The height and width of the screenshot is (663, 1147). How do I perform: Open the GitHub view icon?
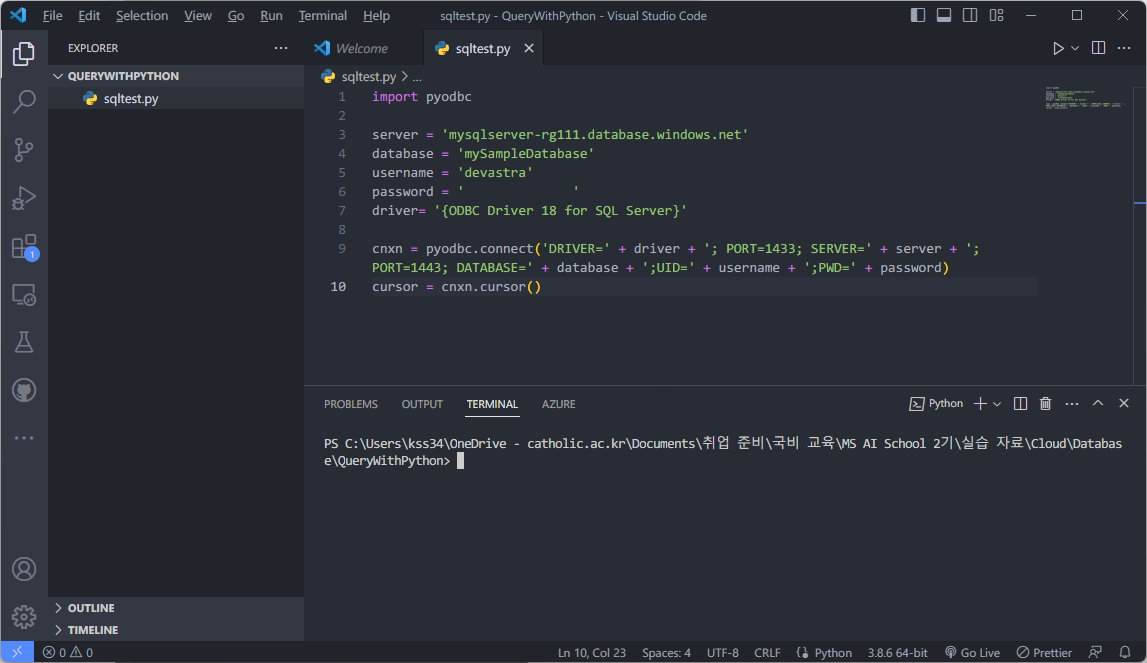pos(24,390)
